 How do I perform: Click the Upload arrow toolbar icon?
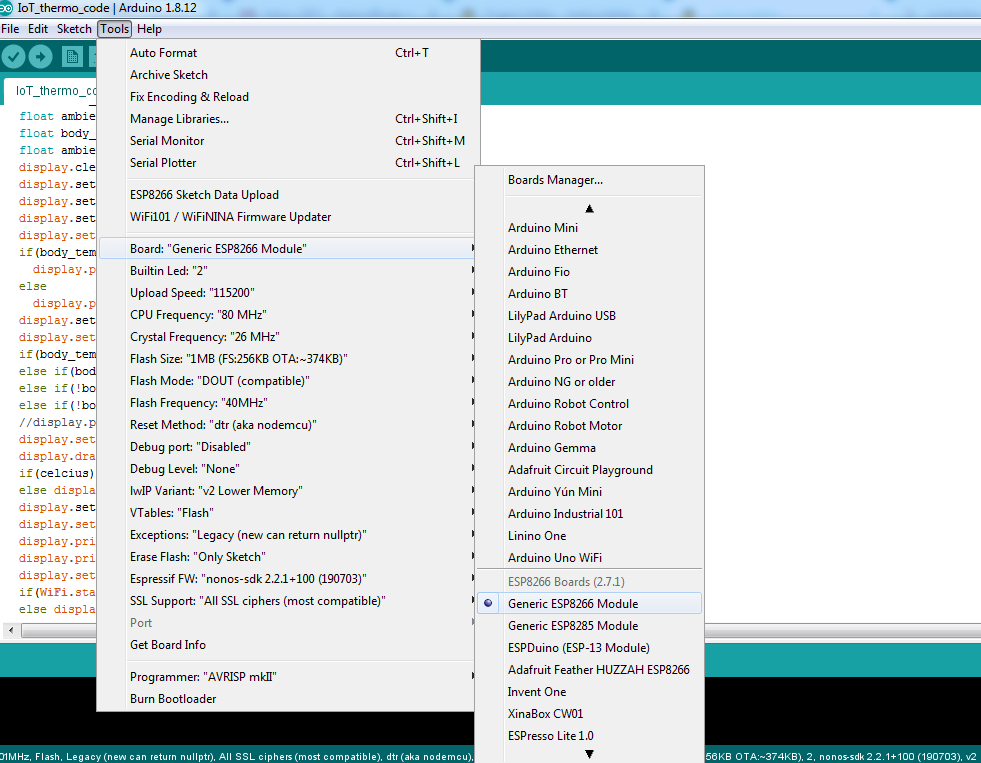[41, 57]
